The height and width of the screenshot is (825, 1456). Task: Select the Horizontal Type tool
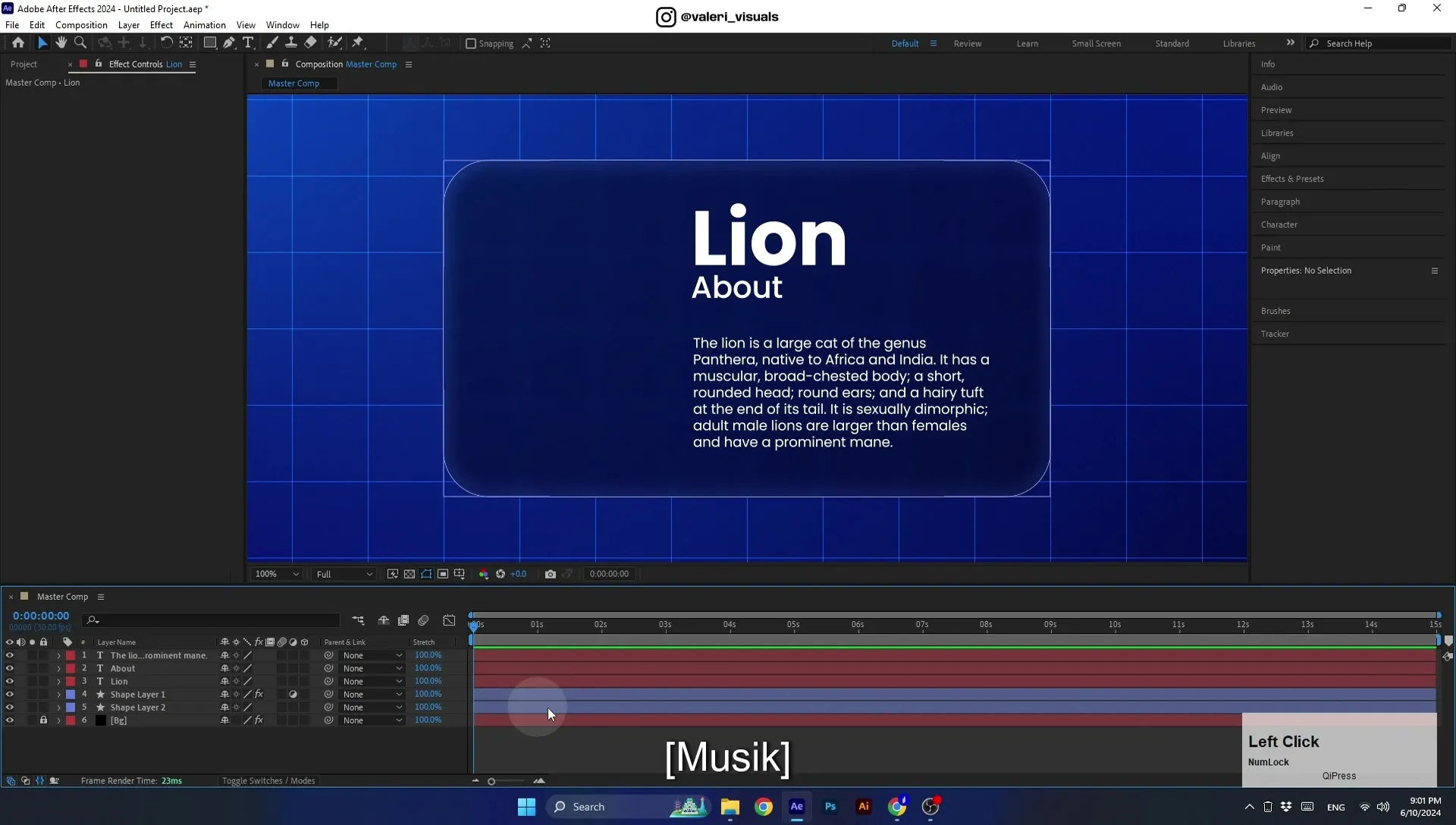click(248, 43)
